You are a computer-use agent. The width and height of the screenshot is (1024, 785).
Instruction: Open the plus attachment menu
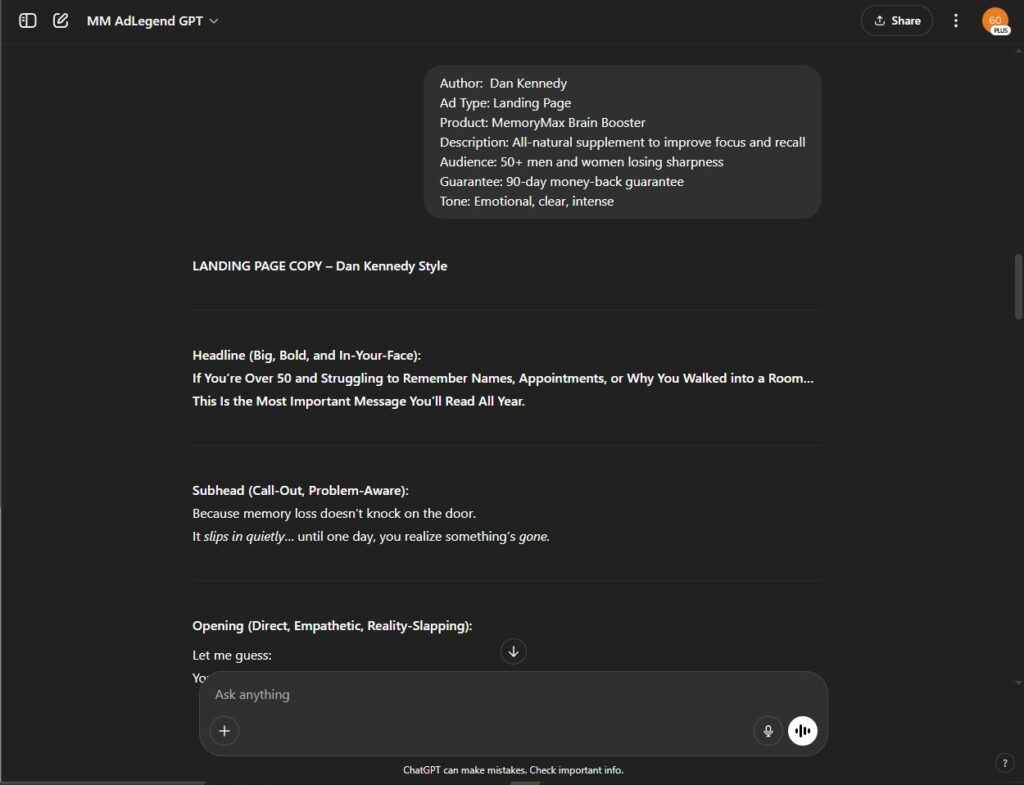(224, 731)
